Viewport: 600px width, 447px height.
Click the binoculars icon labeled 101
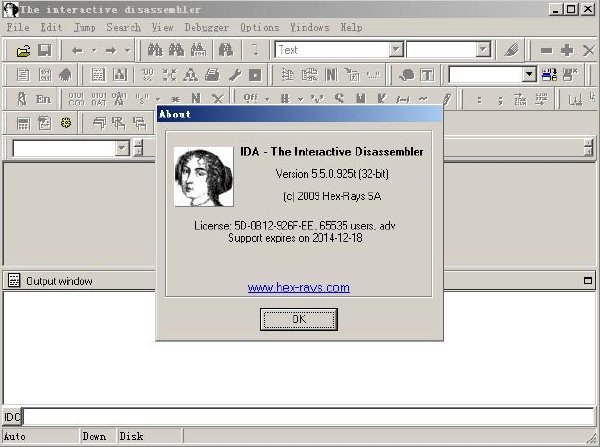pyautogui.click(x=198, y=50)
